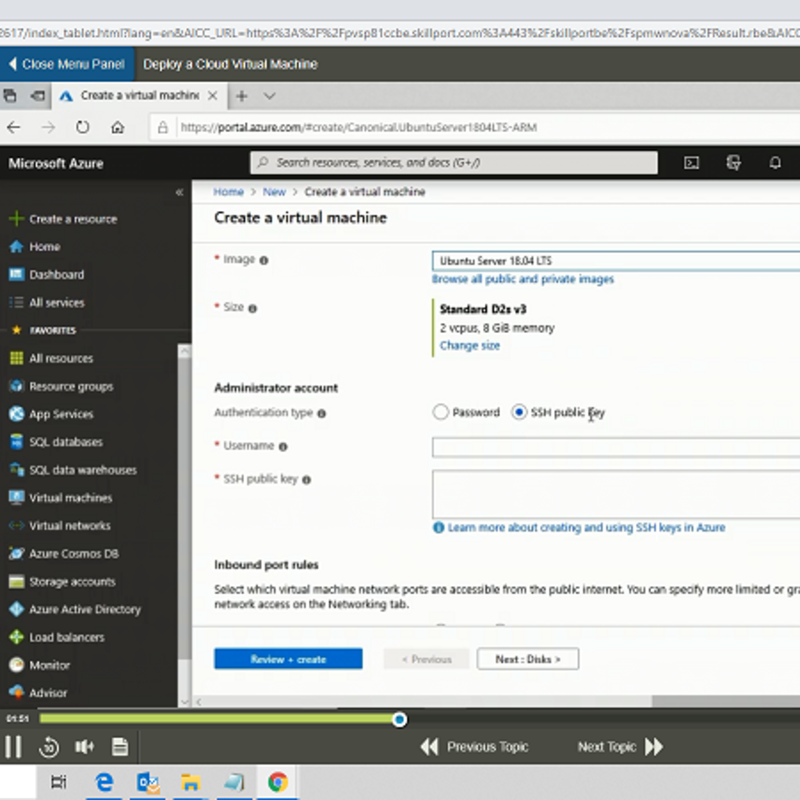The image size is (800, 800).
Task: Click the browser back arrow
Action: click(14, 127)
